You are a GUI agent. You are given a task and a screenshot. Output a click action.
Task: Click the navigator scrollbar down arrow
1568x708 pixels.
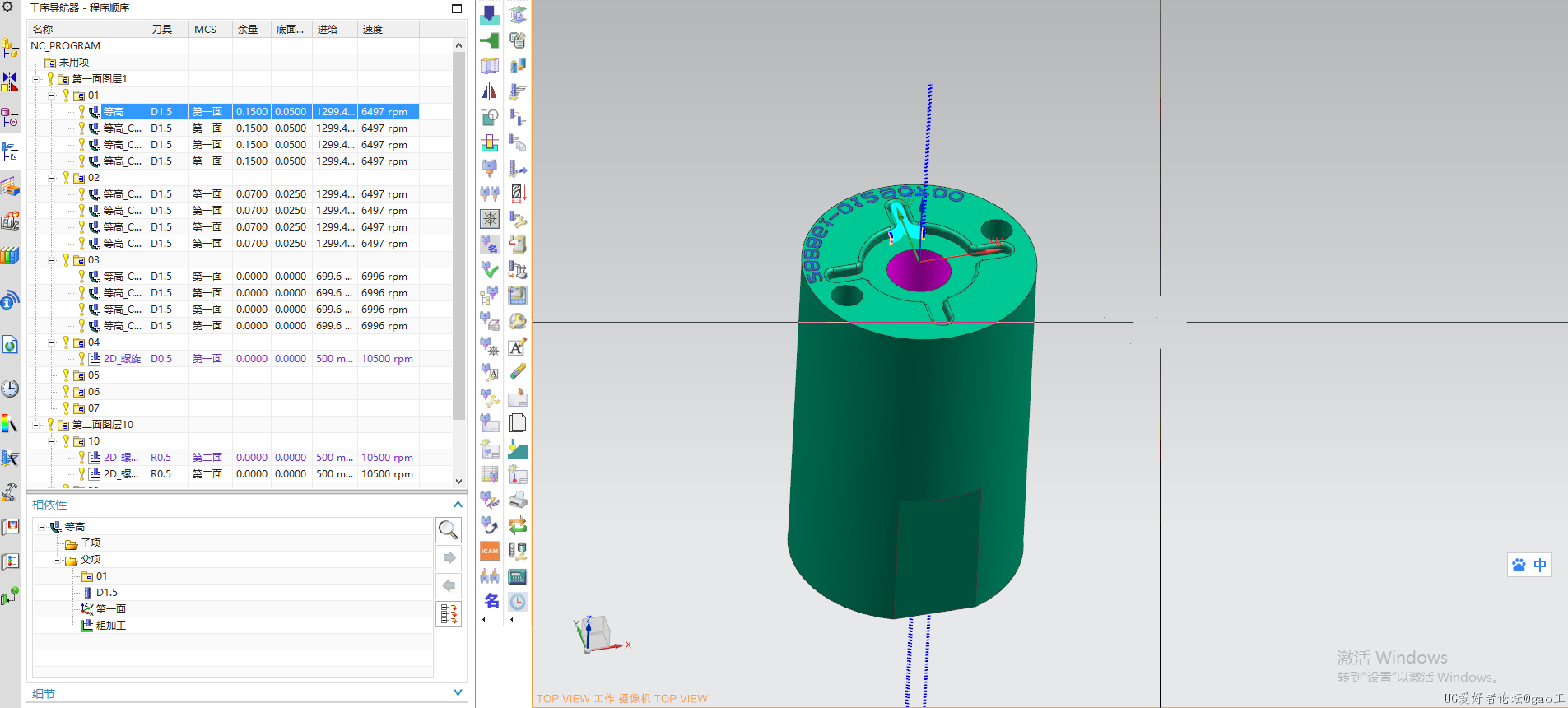tap(458, 481)
